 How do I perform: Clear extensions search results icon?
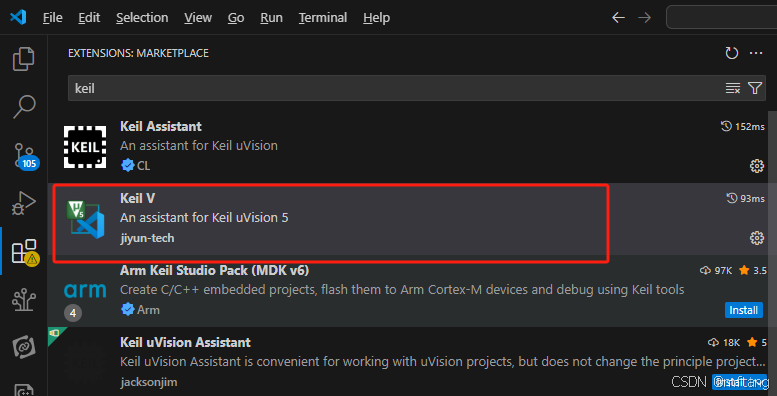732,88
